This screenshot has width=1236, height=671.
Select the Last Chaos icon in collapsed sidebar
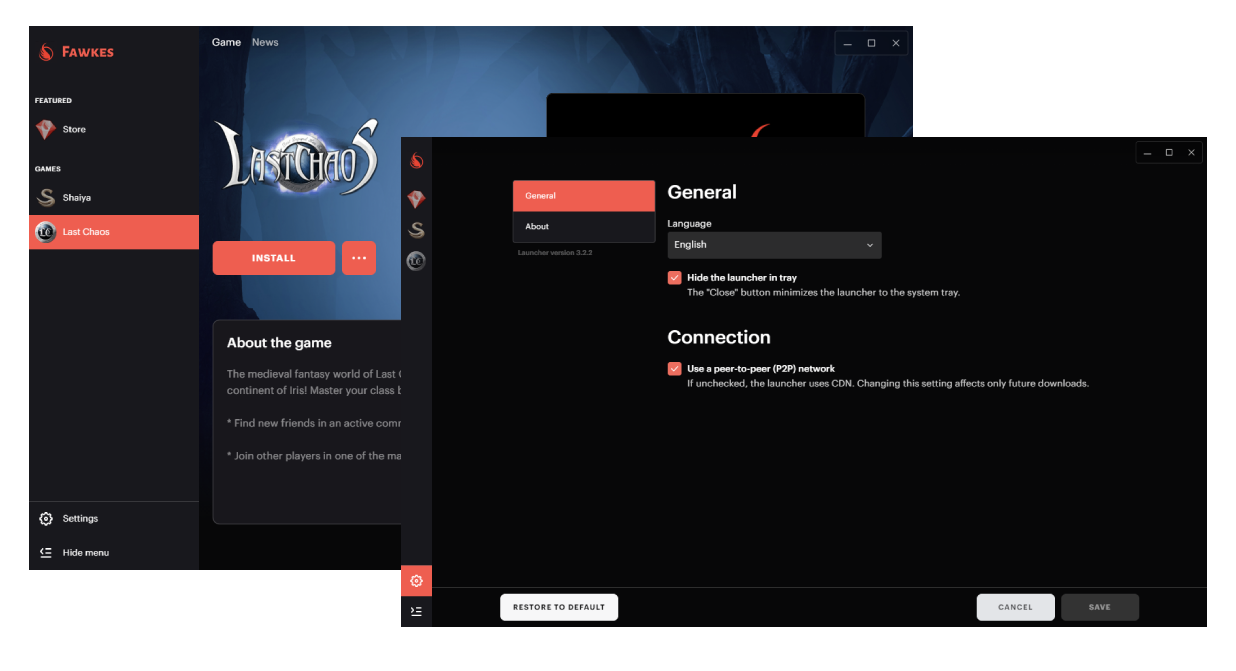point(417,261)
